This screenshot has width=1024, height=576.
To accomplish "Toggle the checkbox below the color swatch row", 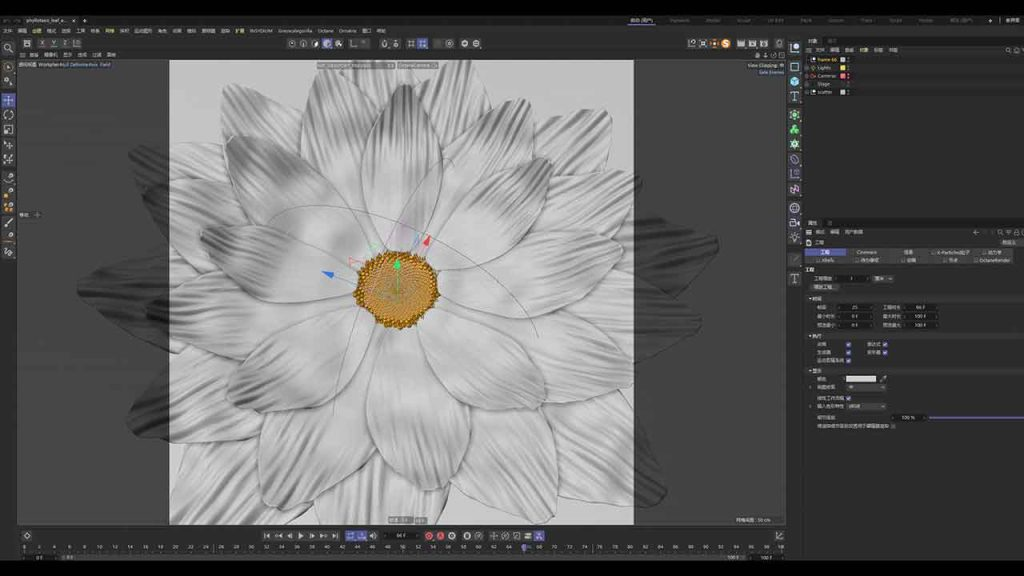I will click(848, 398).
